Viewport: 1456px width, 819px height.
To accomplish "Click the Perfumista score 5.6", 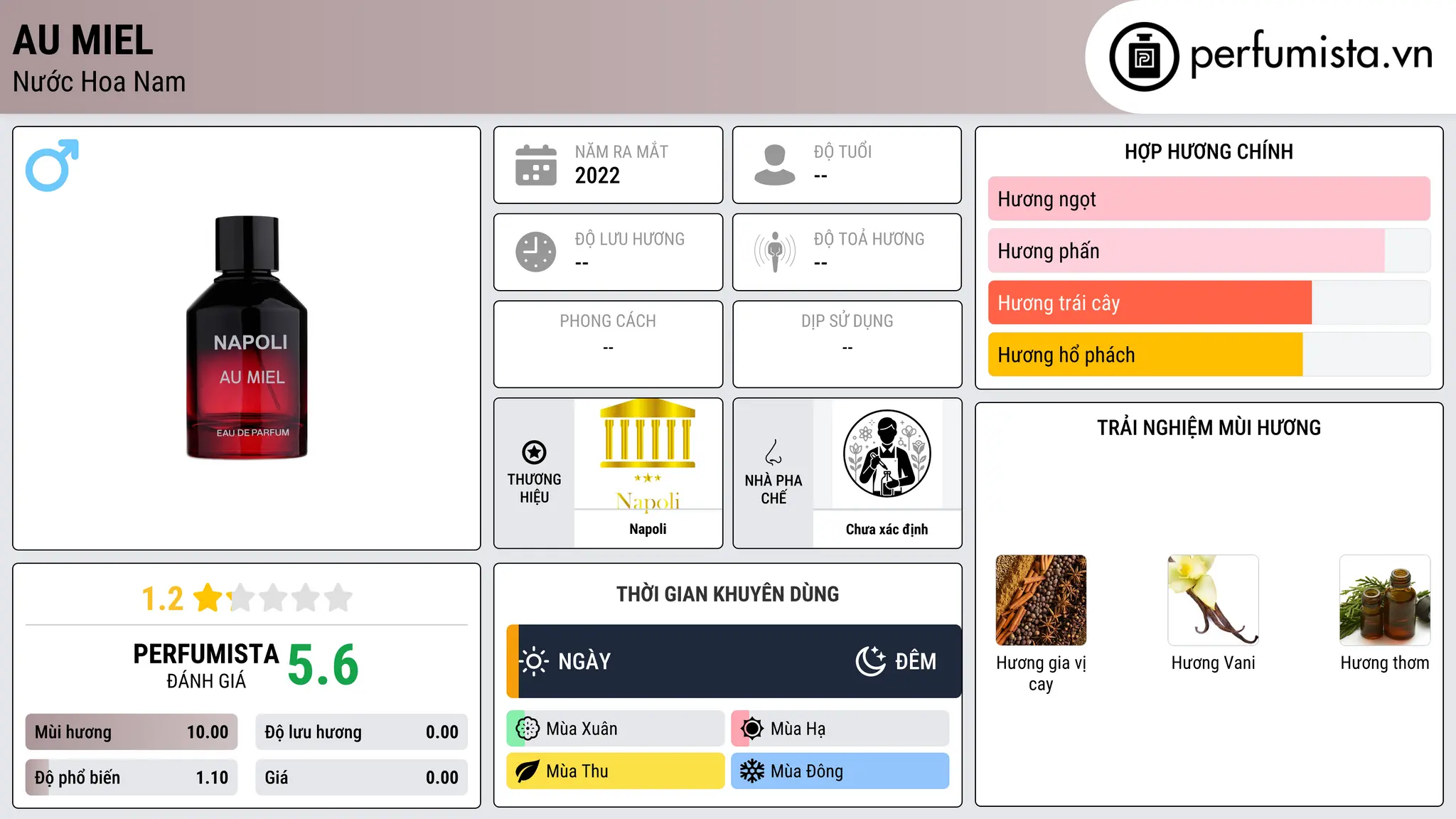I will 323,665.
